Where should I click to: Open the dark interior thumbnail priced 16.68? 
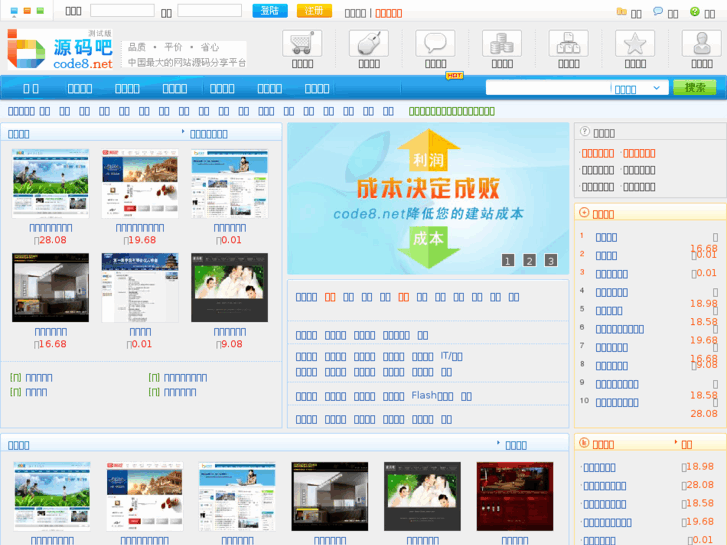[x=51, y=288]
